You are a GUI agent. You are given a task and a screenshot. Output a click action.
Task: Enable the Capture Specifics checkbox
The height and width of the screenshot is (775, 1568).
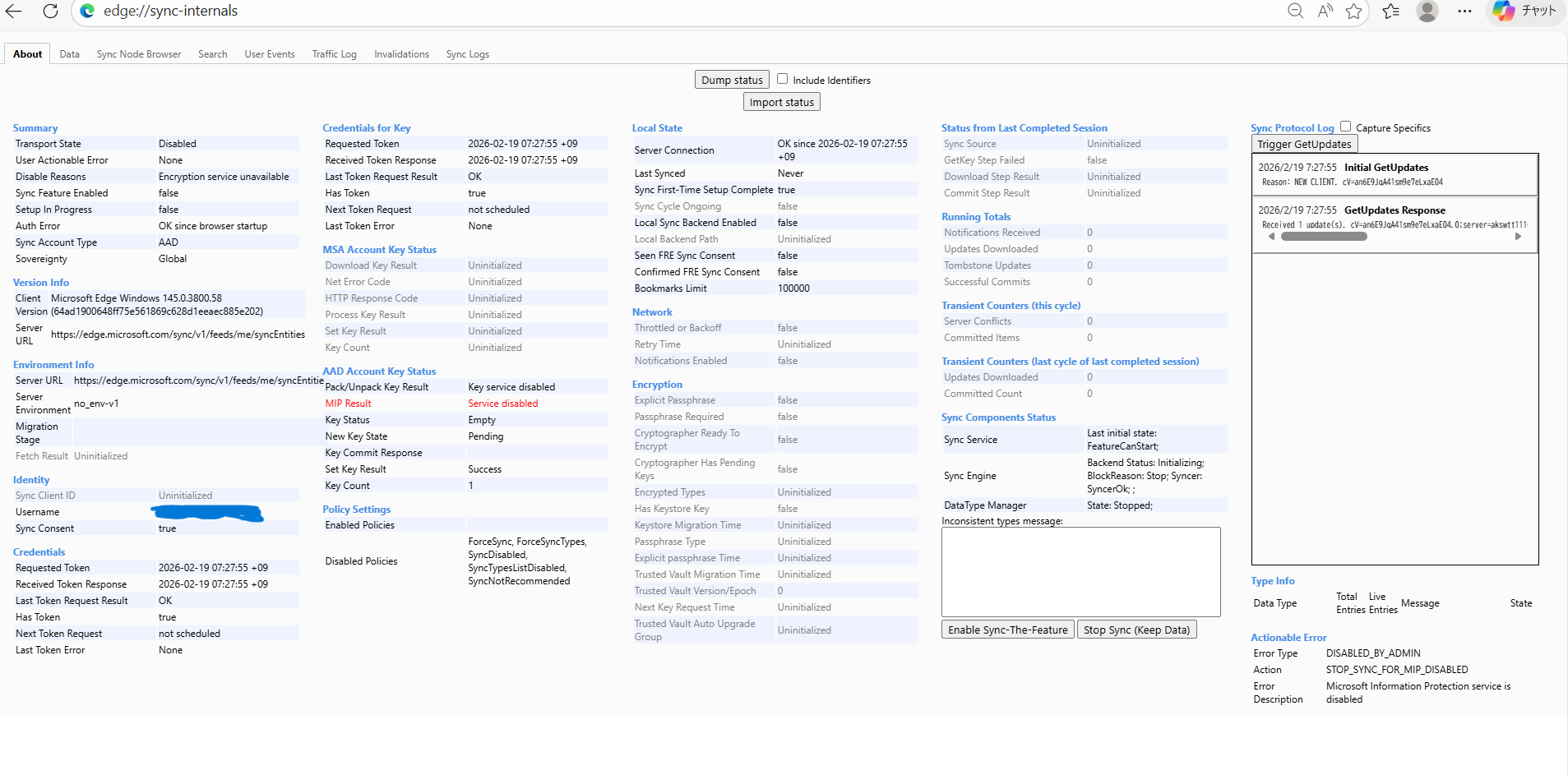tap(1346, 127)
